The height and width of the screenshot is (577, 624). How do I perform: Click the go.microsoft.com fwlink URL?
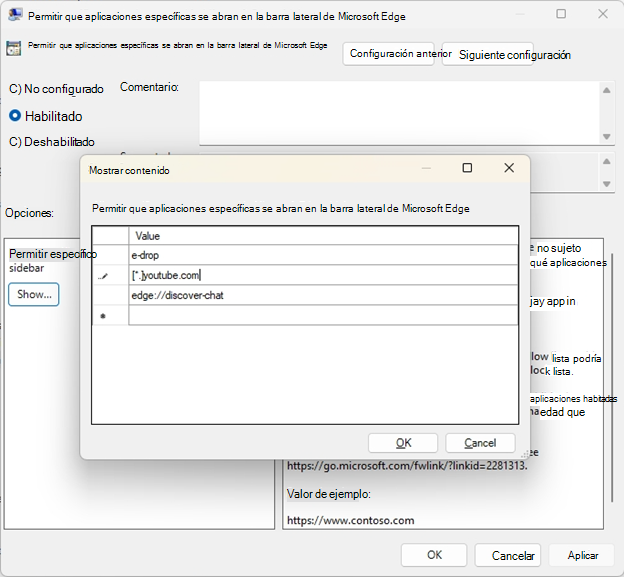pyautogui.click(x=407, y=466)
